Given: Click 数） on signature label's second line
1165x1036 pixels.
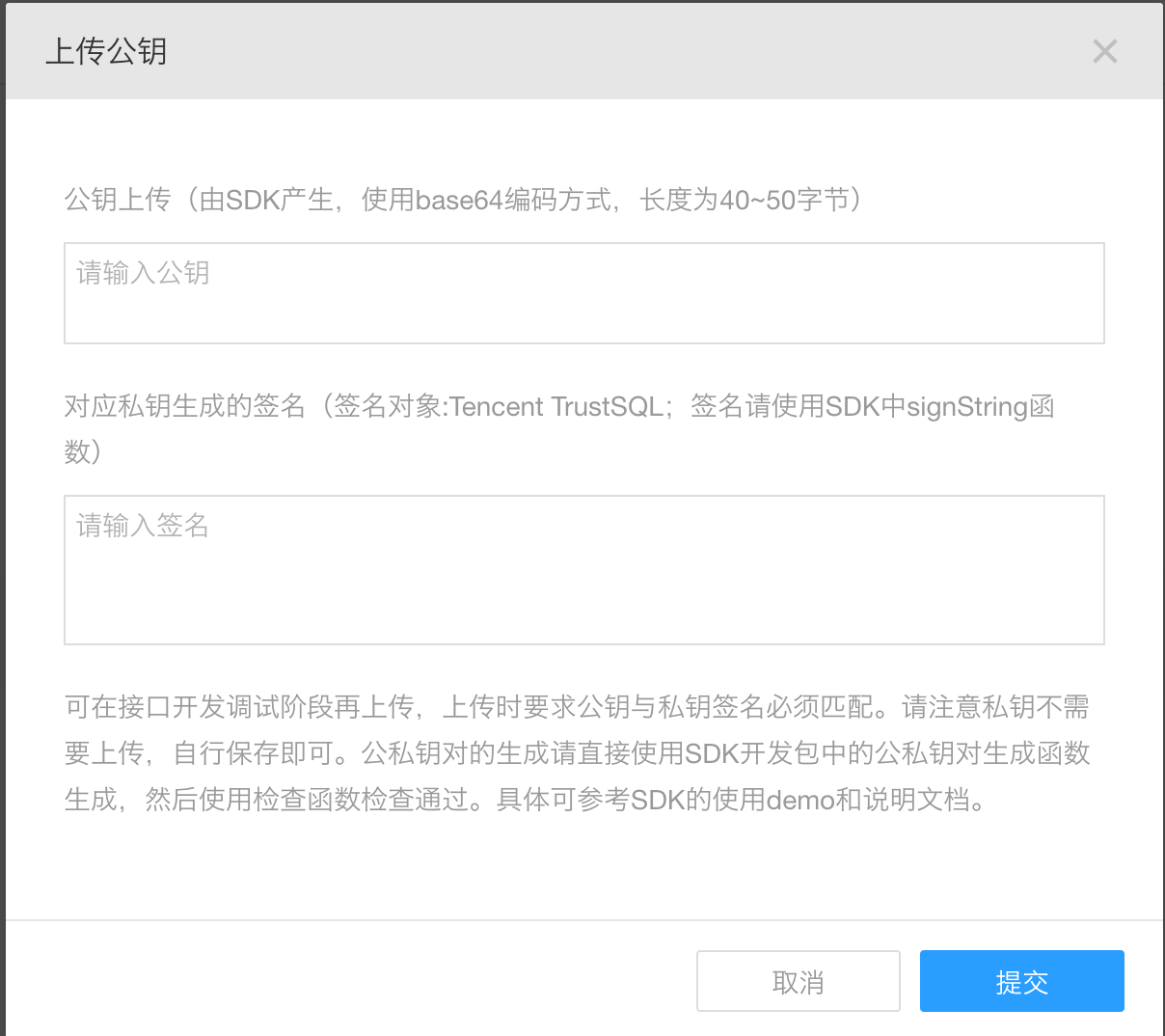Looking at the screenshot, I should tap(83, 451).
